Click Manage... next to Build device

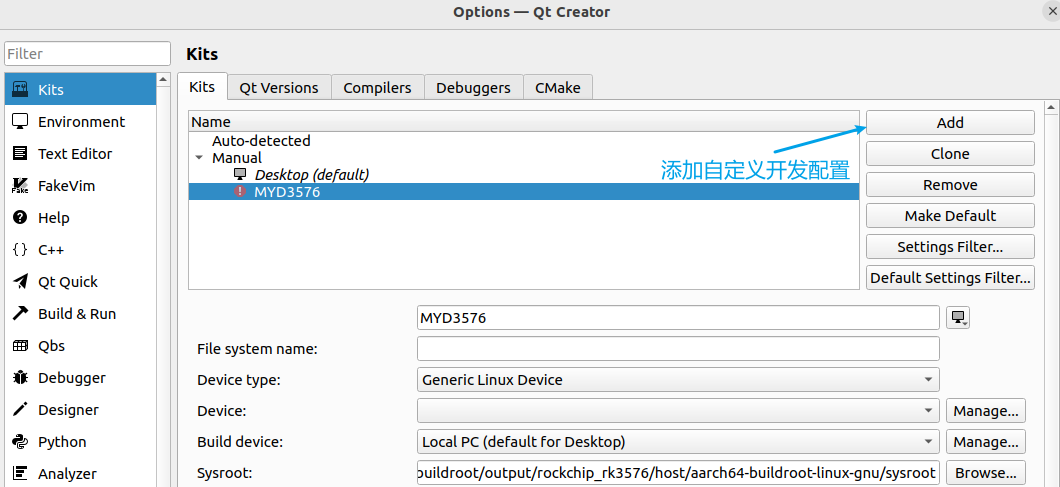click(986, 442)
